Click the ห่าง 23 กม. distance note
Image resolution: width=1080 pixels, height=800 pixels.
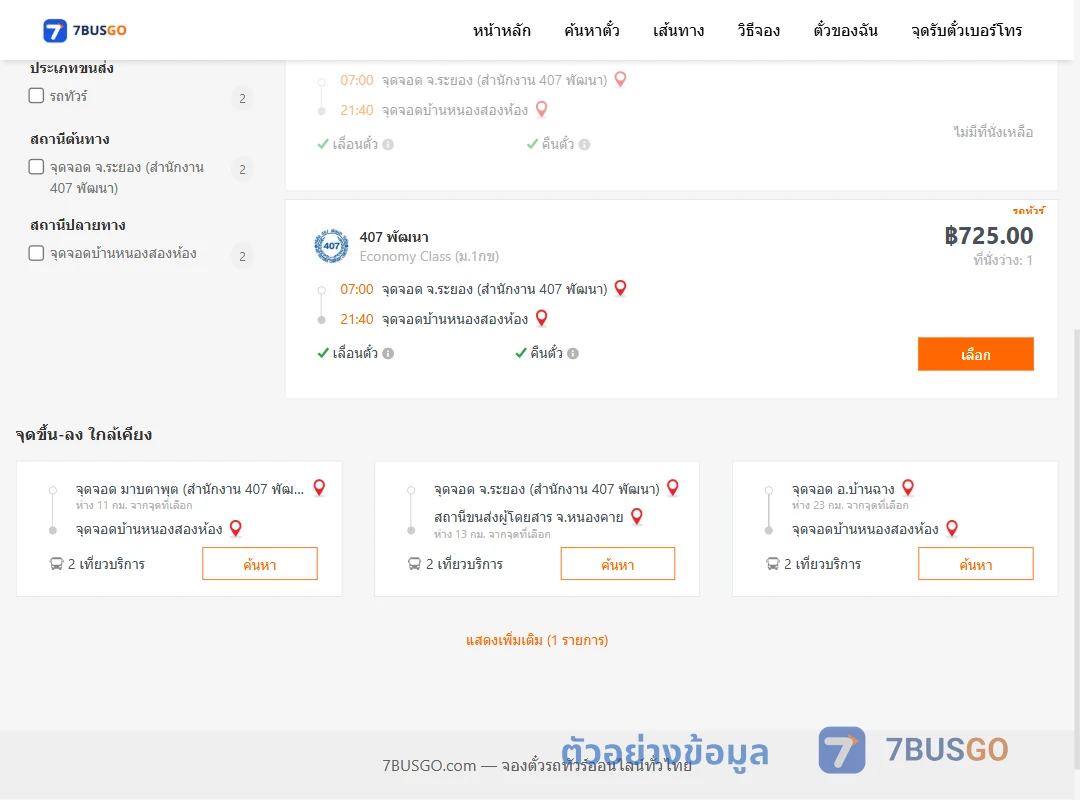(x=850, y=505)
